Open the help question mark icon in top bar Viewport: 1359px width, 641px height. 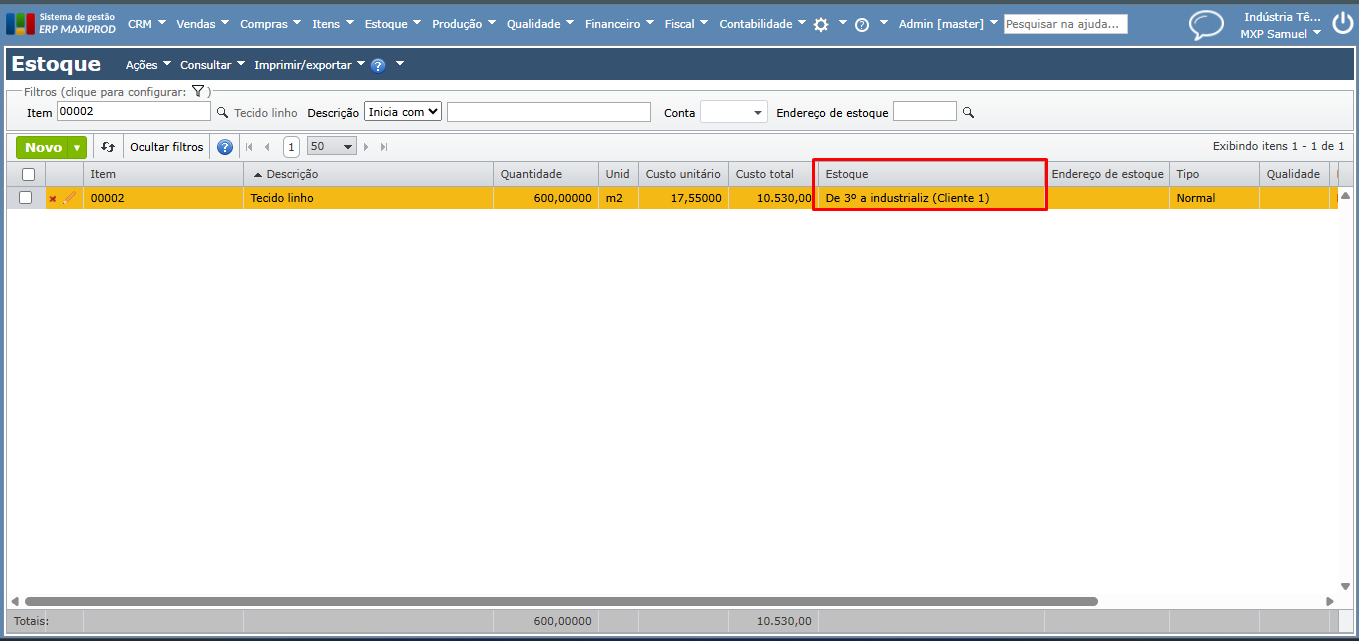pos(862,24)
